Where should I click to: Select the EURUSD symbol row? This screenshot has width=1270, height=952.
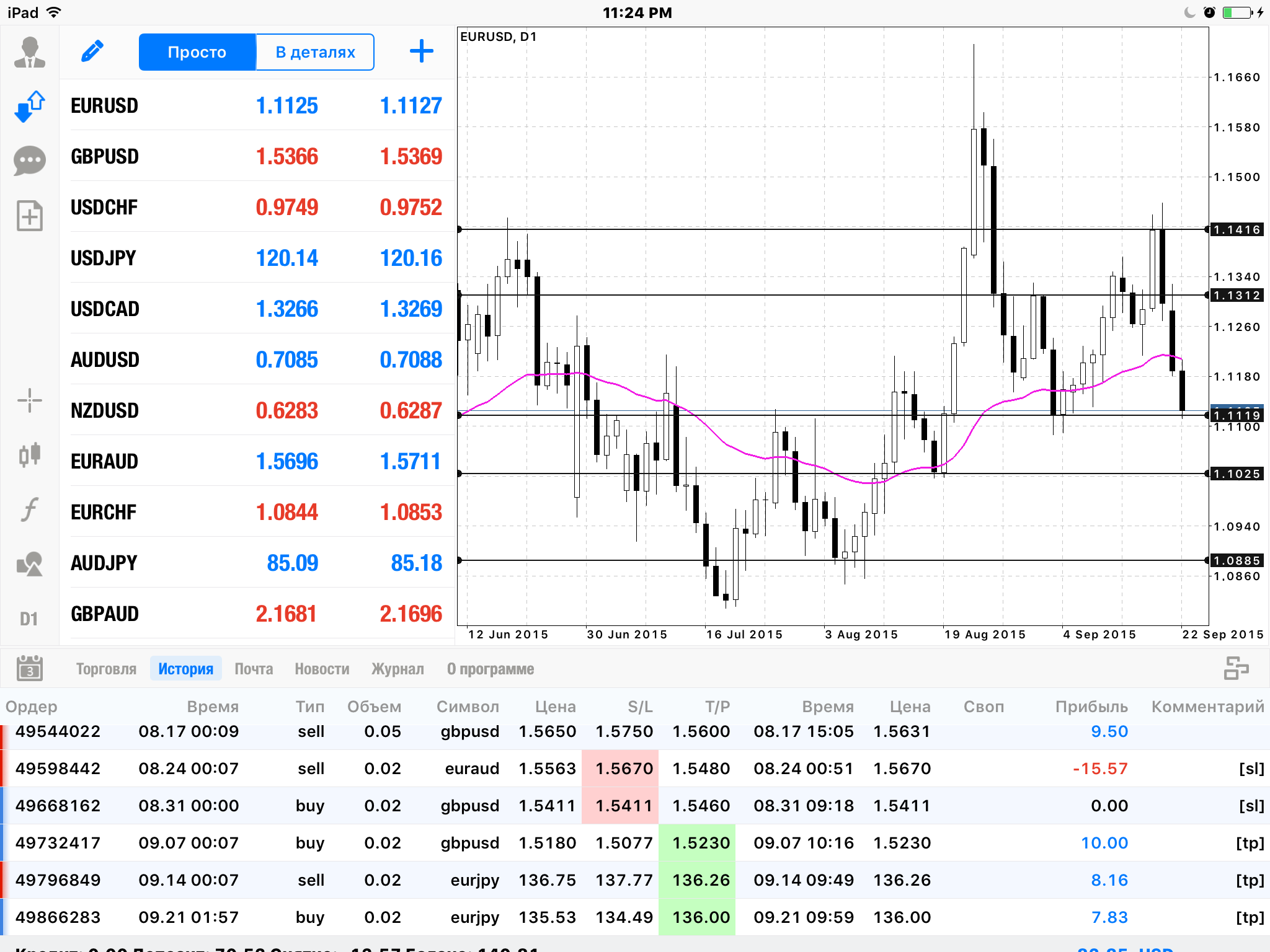(x=257, y=105)
